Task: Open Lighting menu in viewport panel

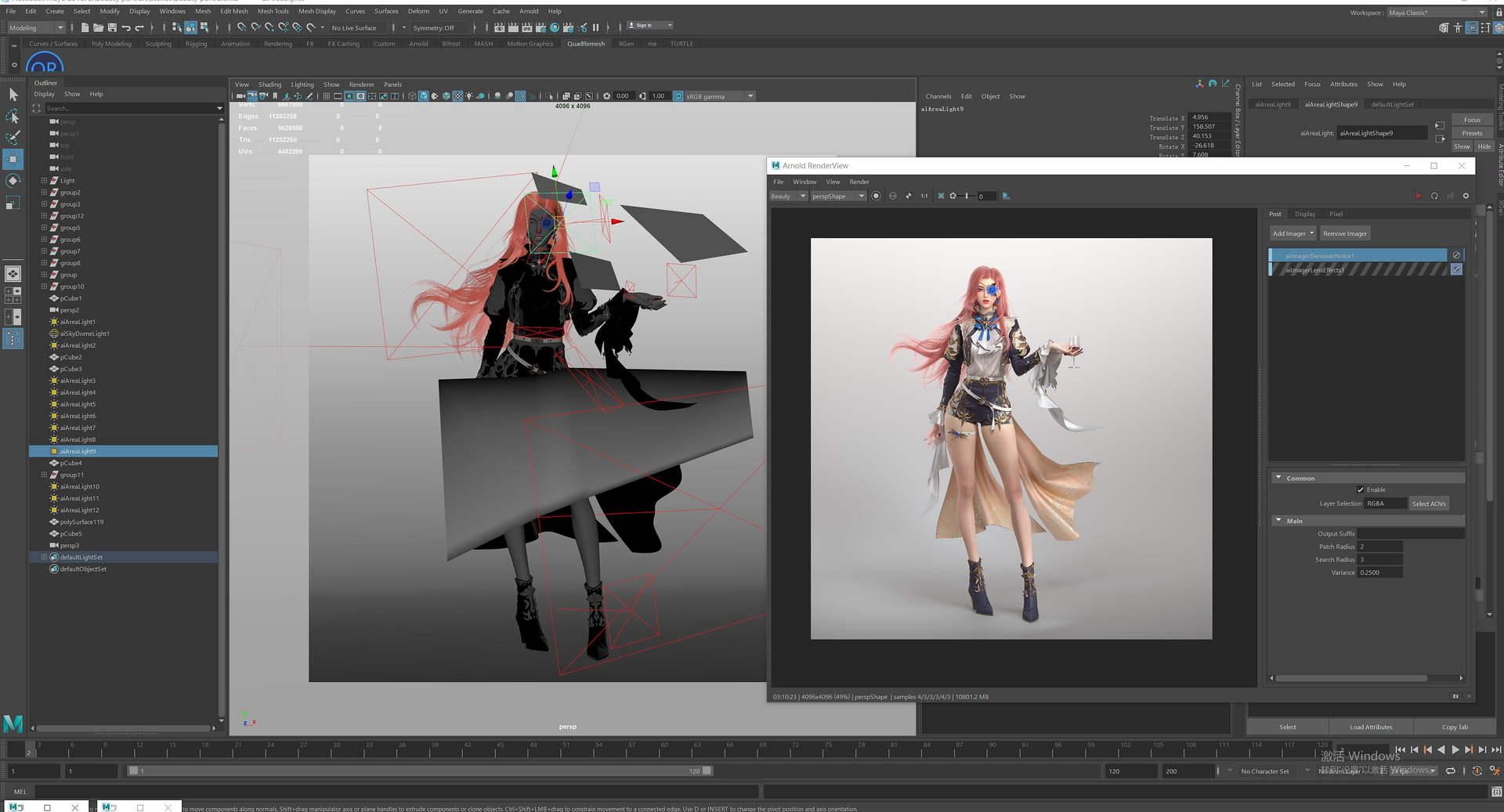Action: pos(302,85)
